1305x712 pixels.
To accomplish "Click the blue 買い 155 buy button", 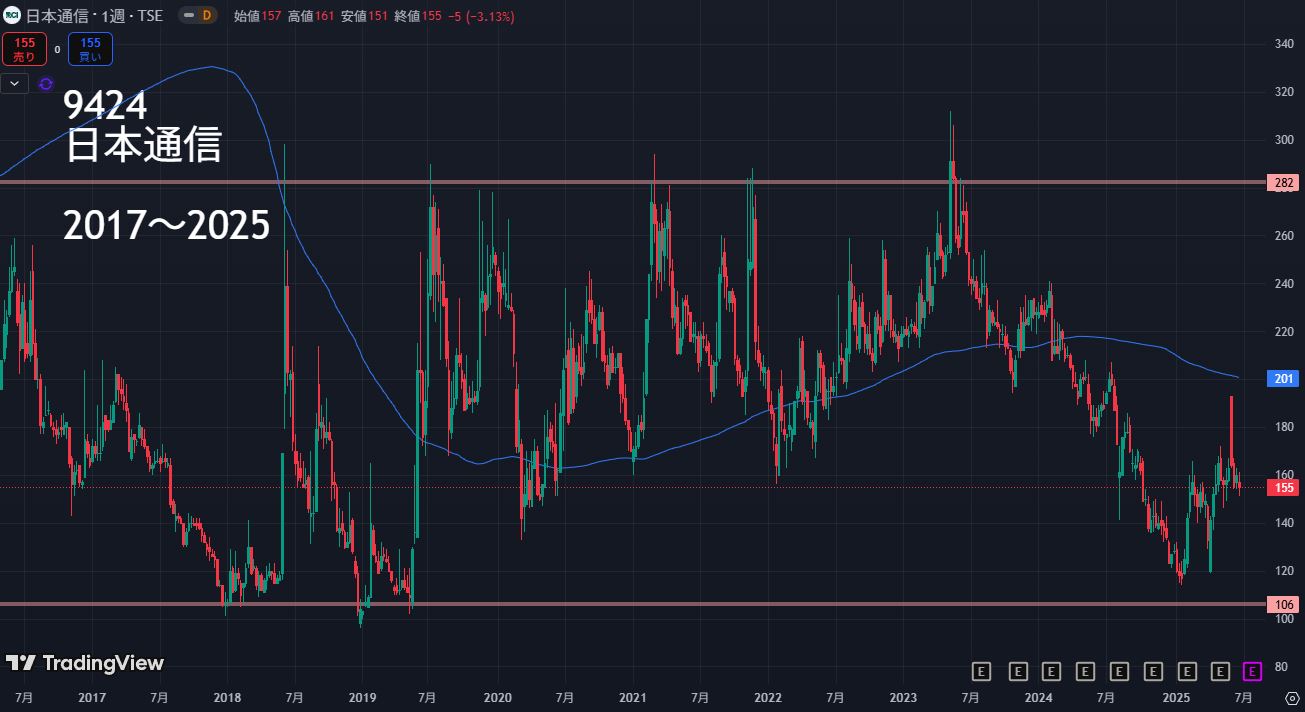I will point(90,49).
